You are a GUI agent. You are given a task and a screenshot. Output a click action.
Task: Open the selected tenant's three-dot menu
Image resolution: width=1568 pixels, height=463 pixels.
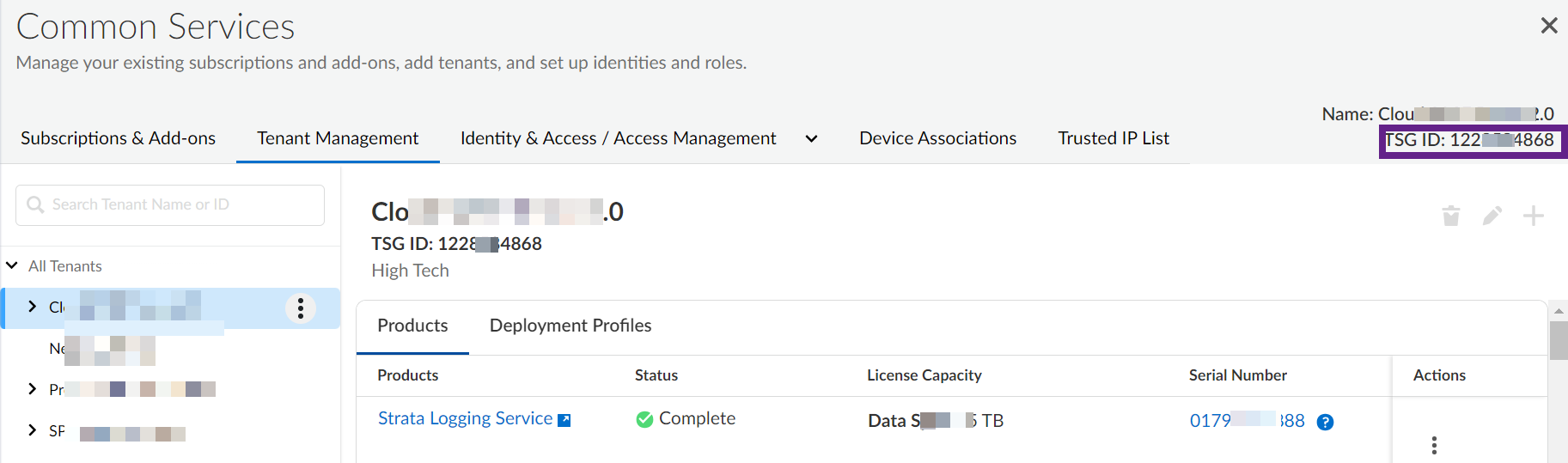click(x=301, y=308)
